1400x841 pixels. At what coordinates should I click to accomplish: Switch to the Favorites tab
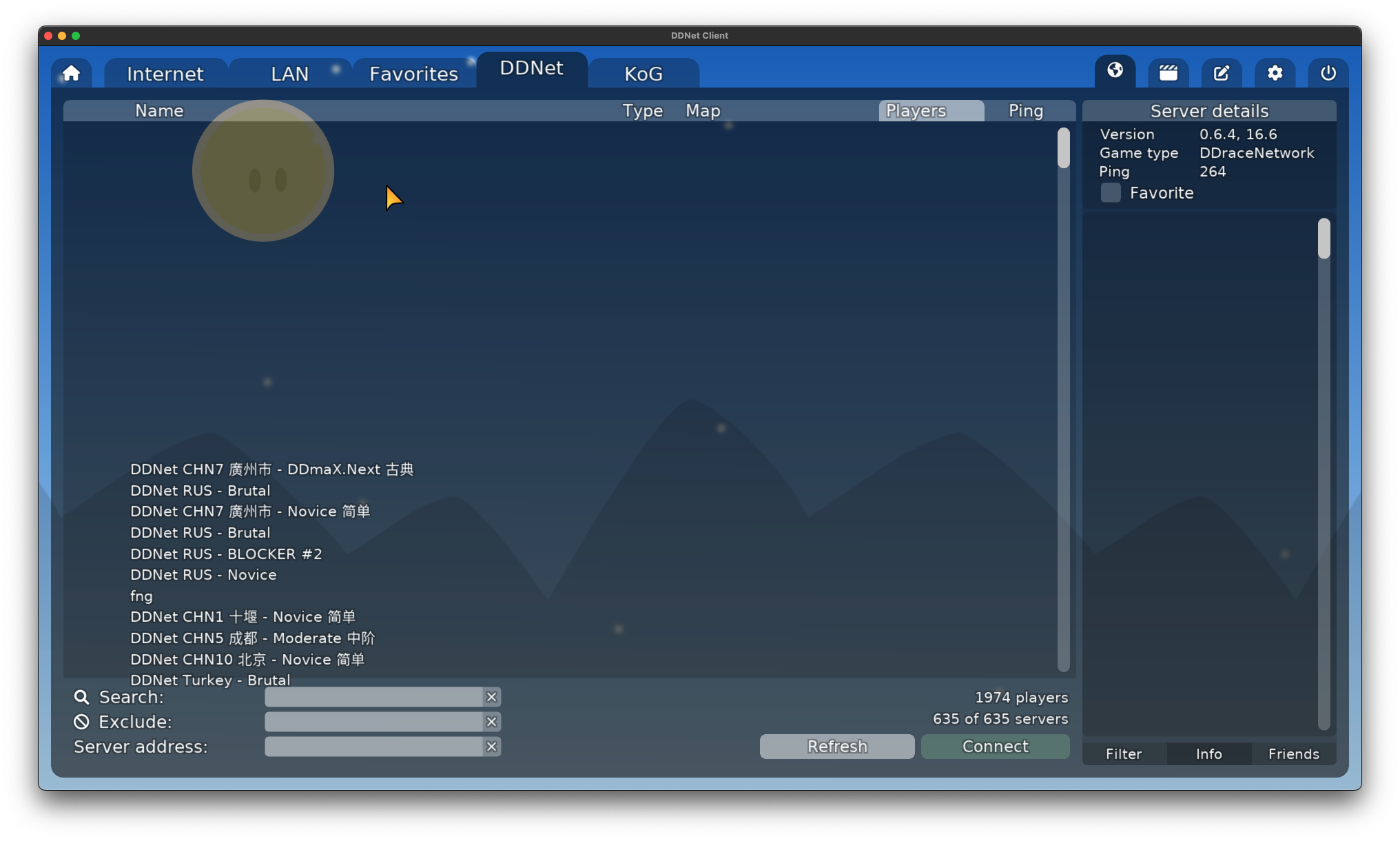pos(413,73)
